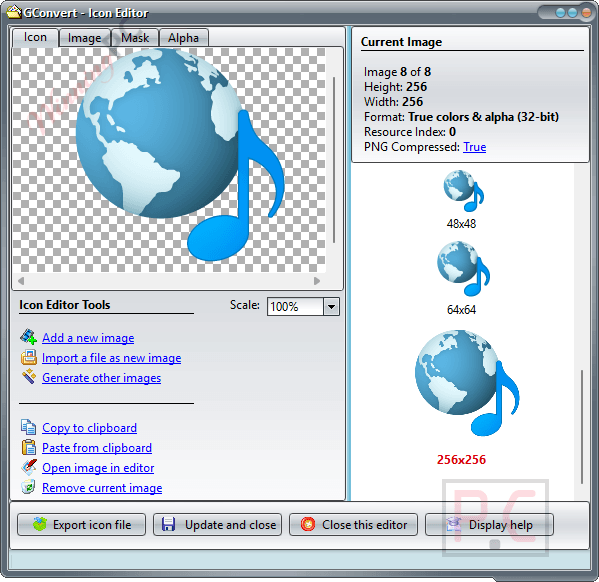Click the Open image in editor icon
This screenshot has height=582, width=599.
coord(29,467)
